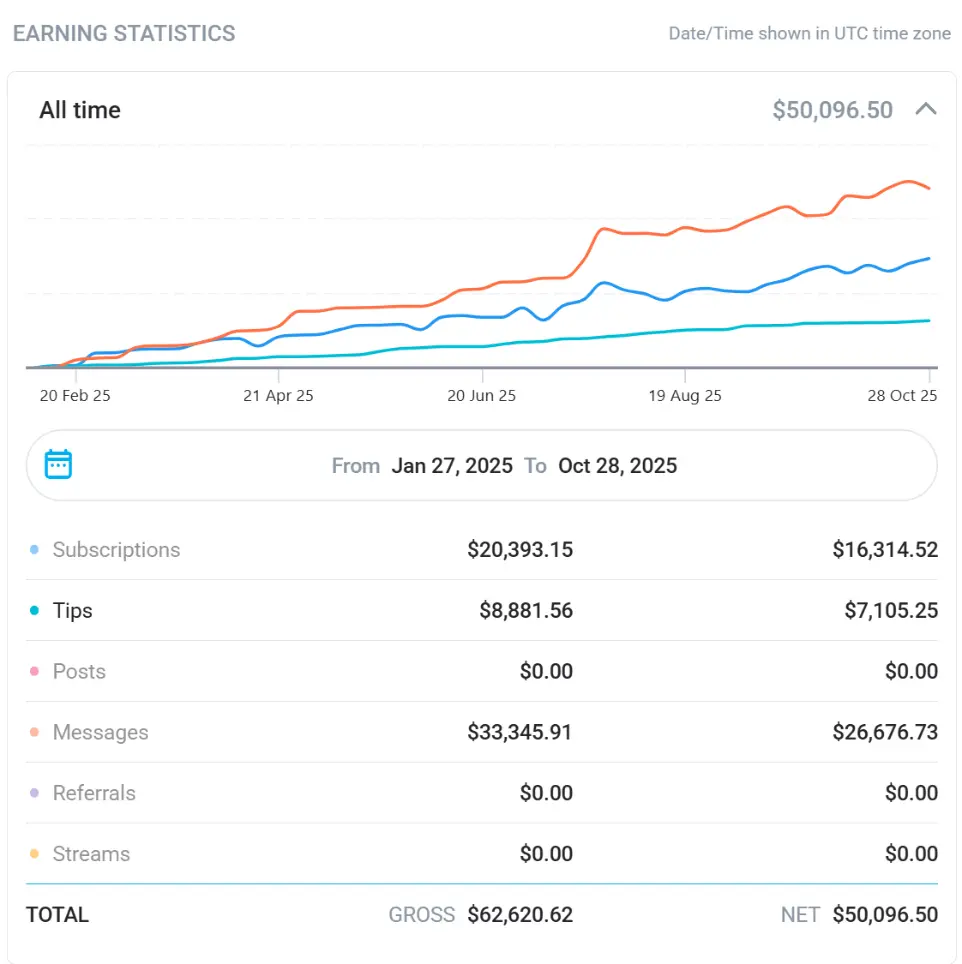Toggle the Streams series dot
The height and width of the screenshot is (964, 962).
[x=34, y=855]
